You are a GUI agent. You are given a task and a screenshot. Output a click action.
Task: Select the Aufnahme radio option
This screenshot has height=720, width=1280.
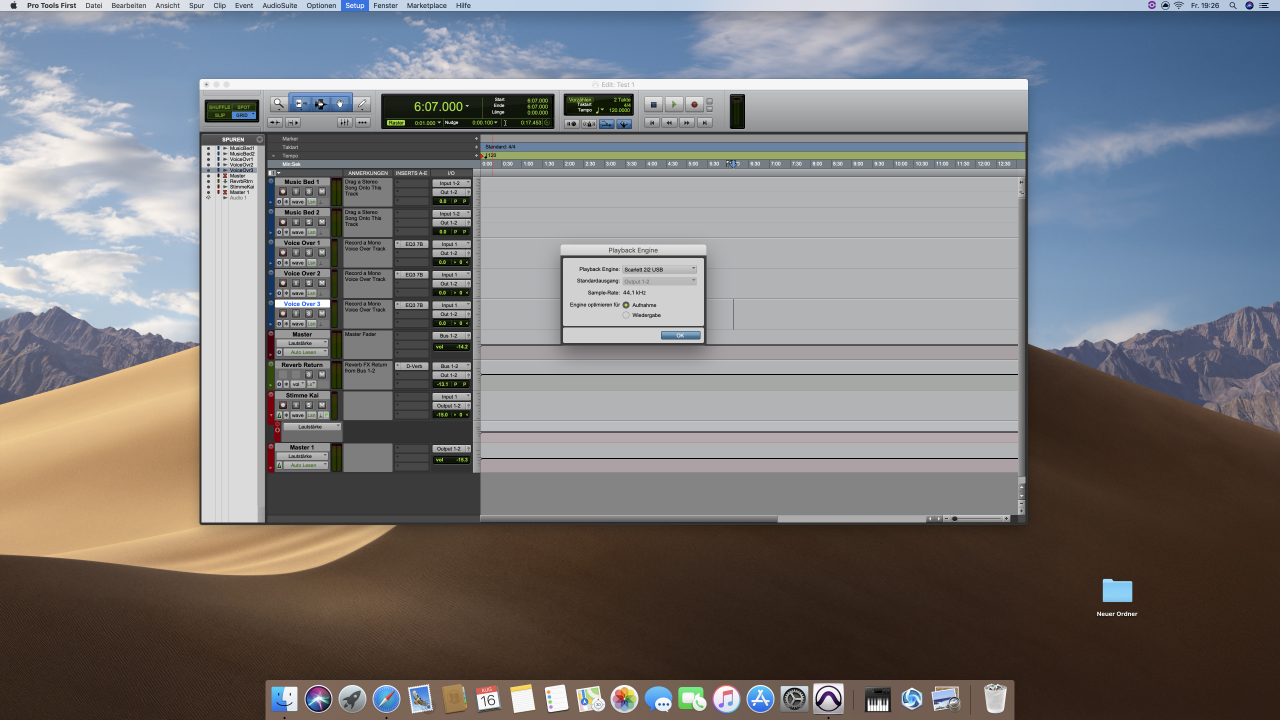click(626, 305)
